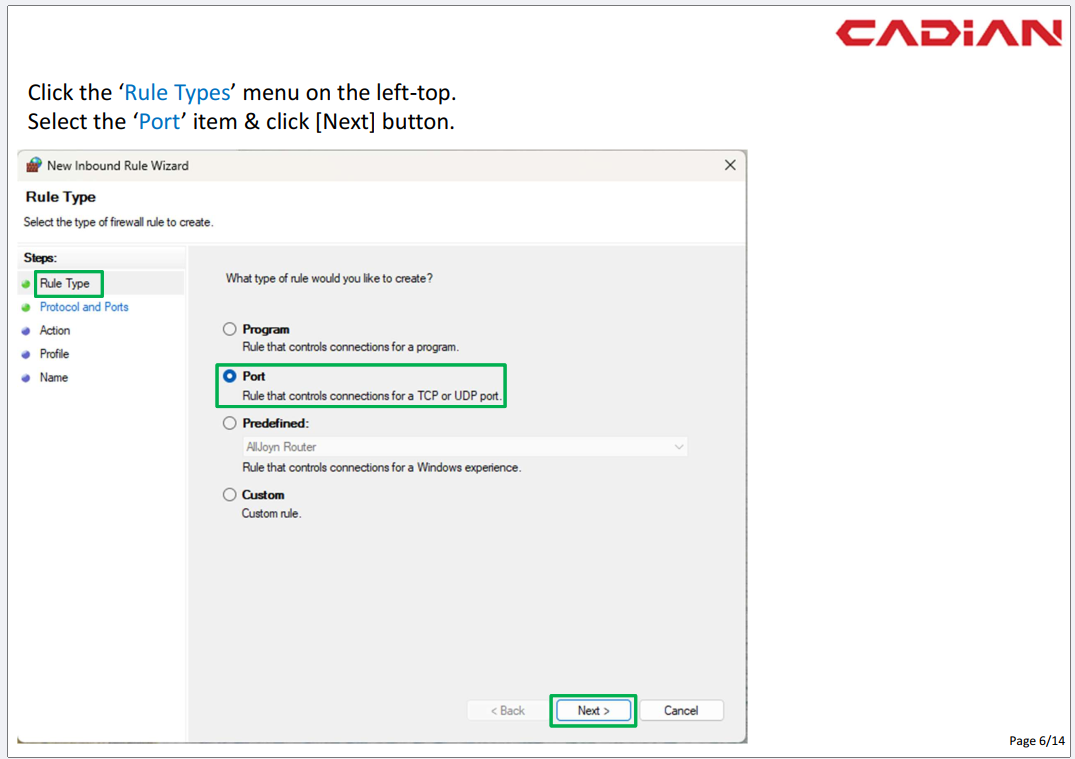Click the blue bullet beside Name step

tap(26, 378)
